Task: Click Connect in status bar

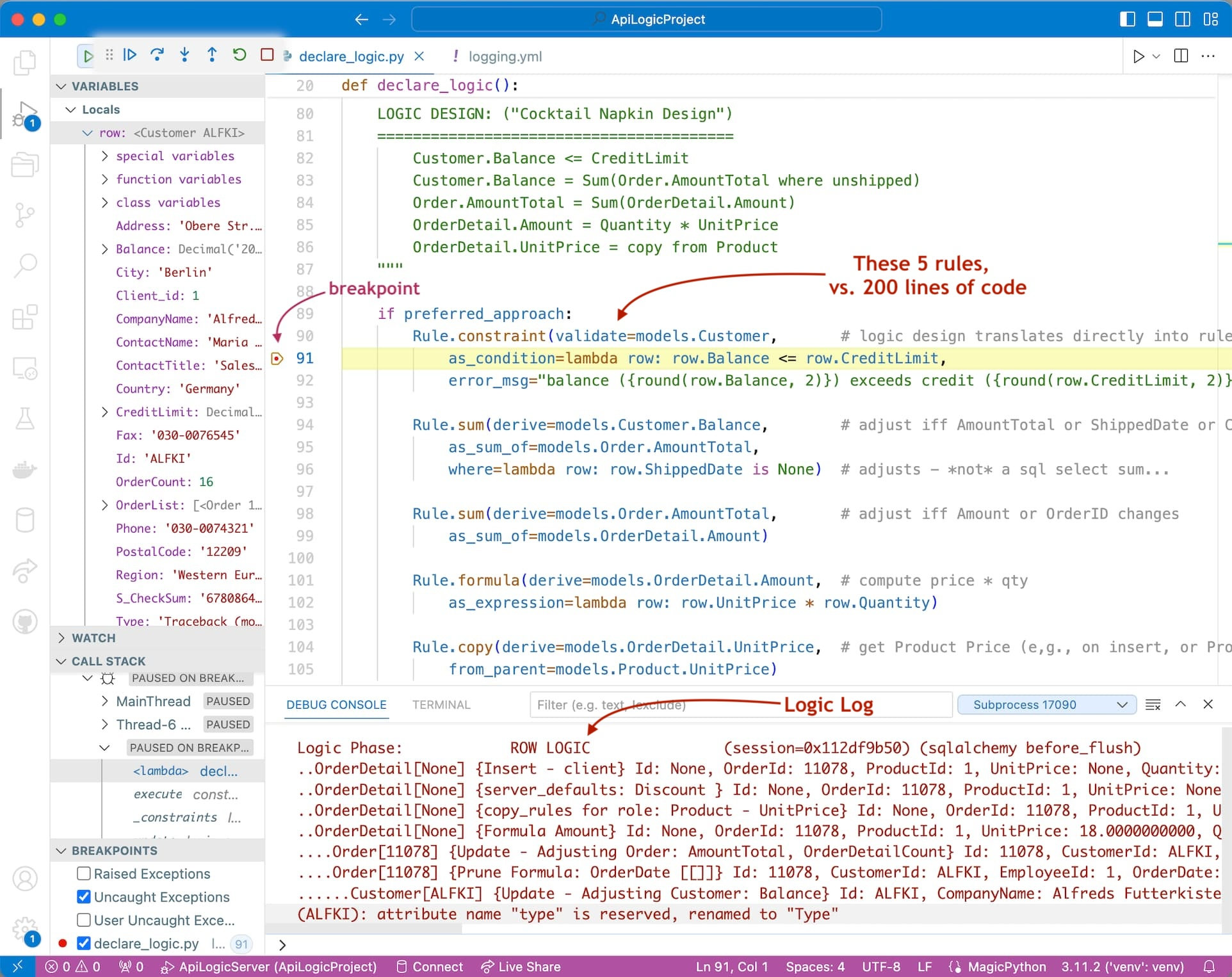Action: click(x=430, y=966)
